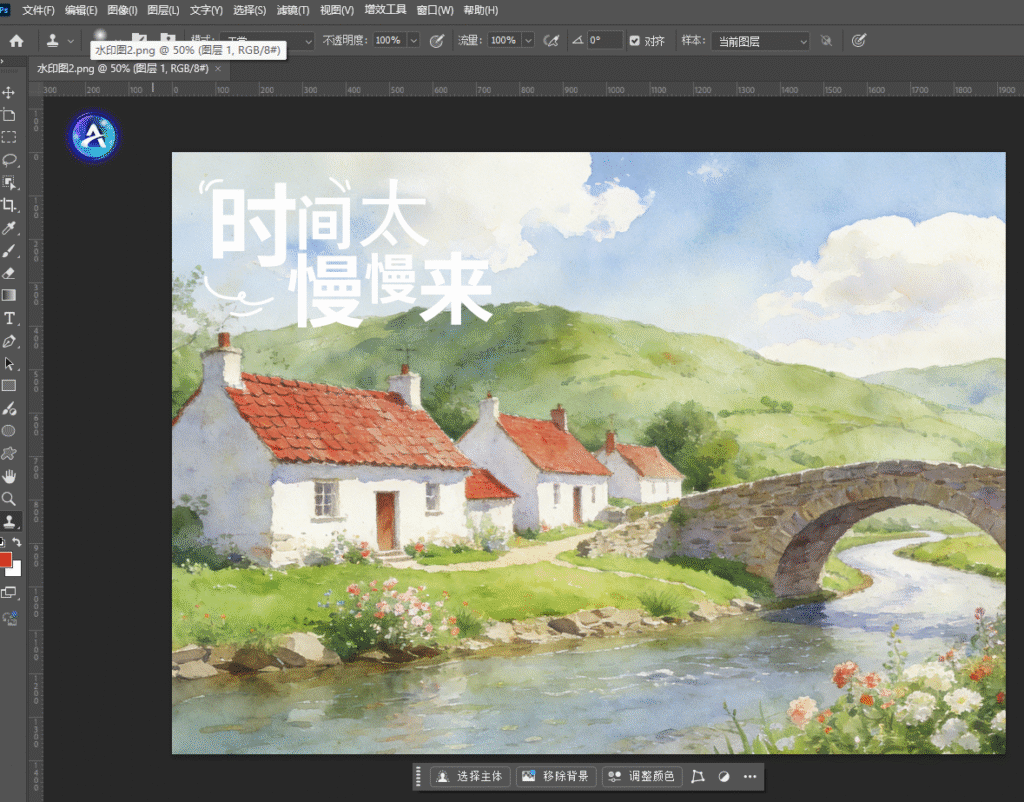The image size is (1024, 802).
Task: Select the Clone Stamp tool in toolbar
Action: click(x=9, y=521)
